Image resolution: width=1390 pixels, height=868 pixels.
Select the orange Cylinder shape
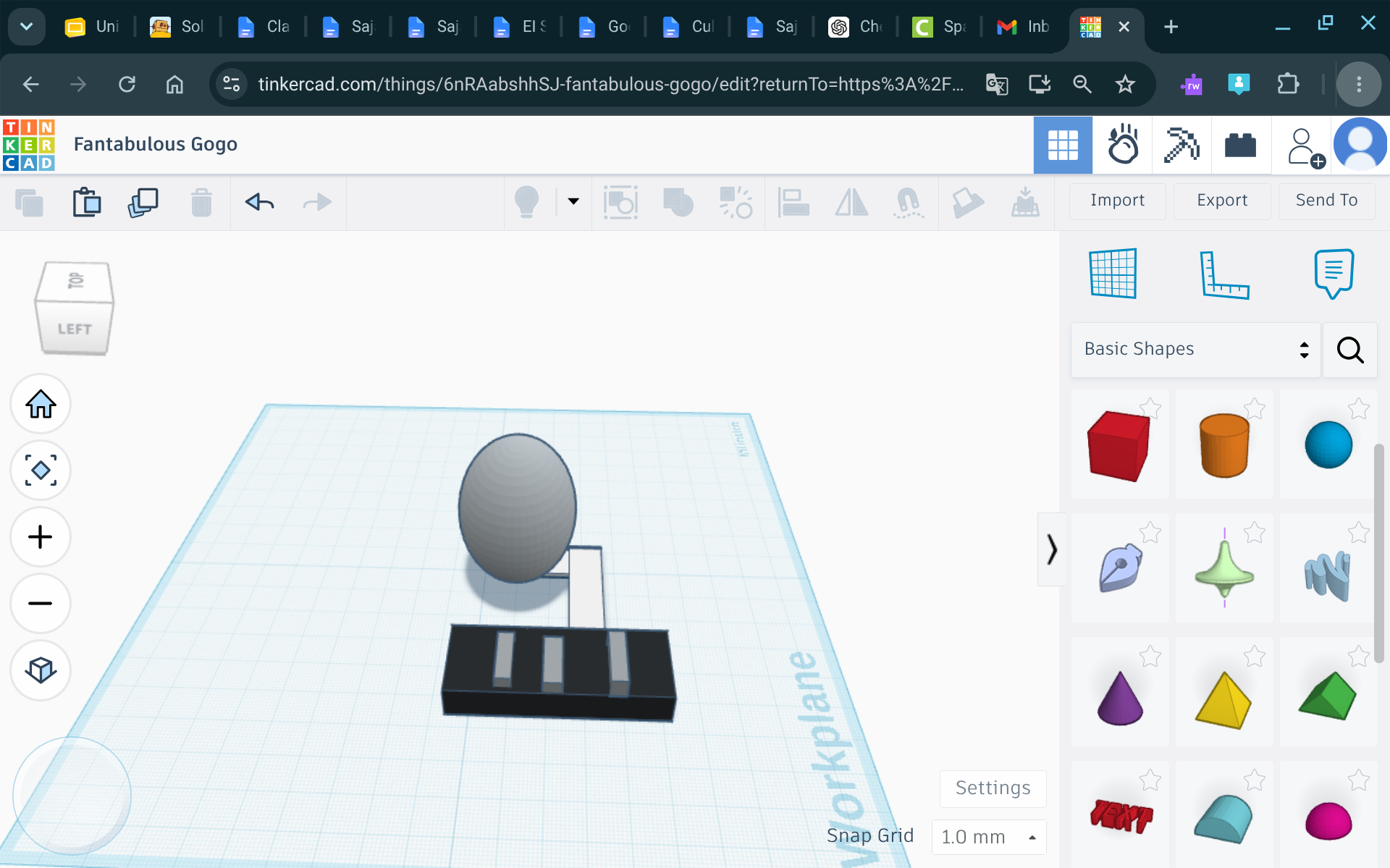(1224, 445)
